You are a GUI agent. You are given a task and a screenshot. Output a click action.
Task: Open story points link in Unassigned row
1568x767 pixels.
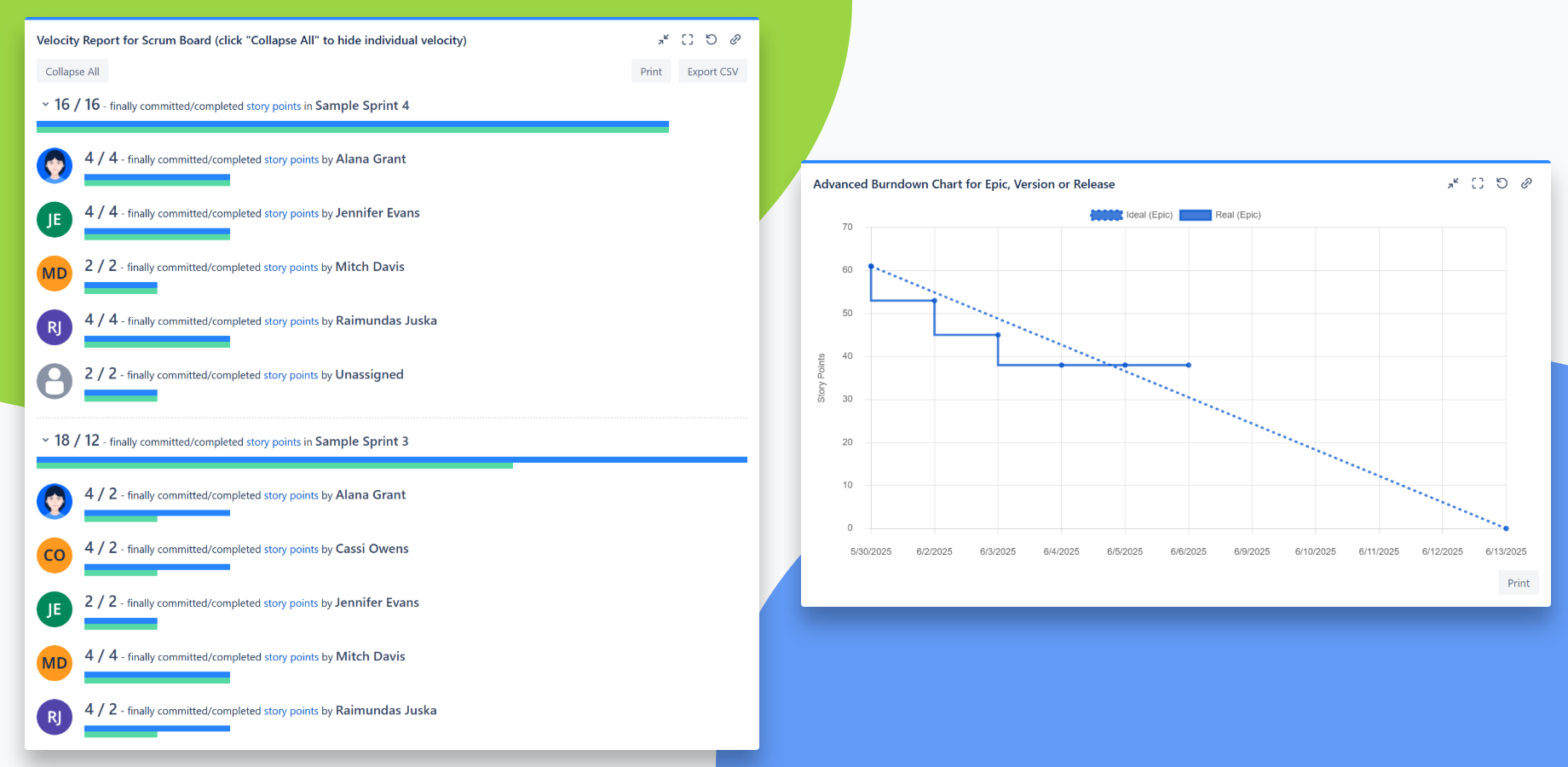pos(291,376)
